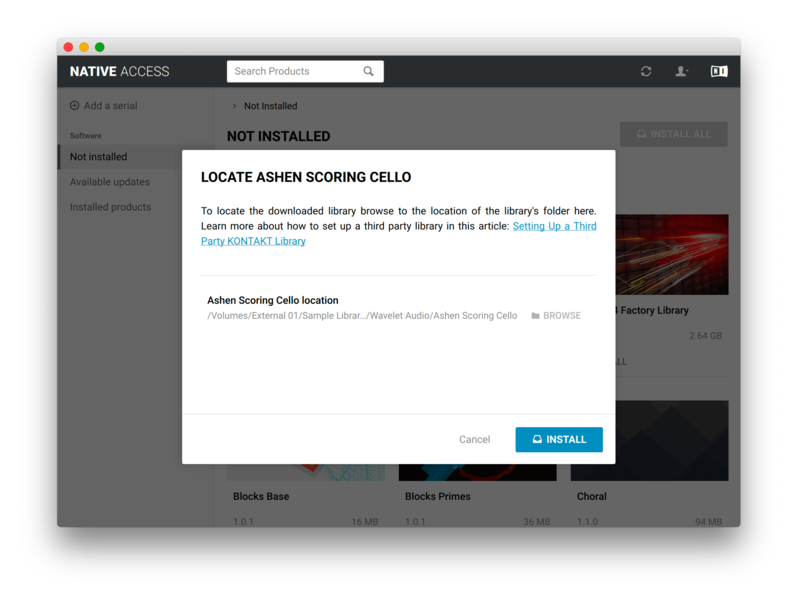Image resolution: width=800 pixels, height=607 pixels.
Task: Click the plus icon beside Add a serial
Action: tap(74, 106)
